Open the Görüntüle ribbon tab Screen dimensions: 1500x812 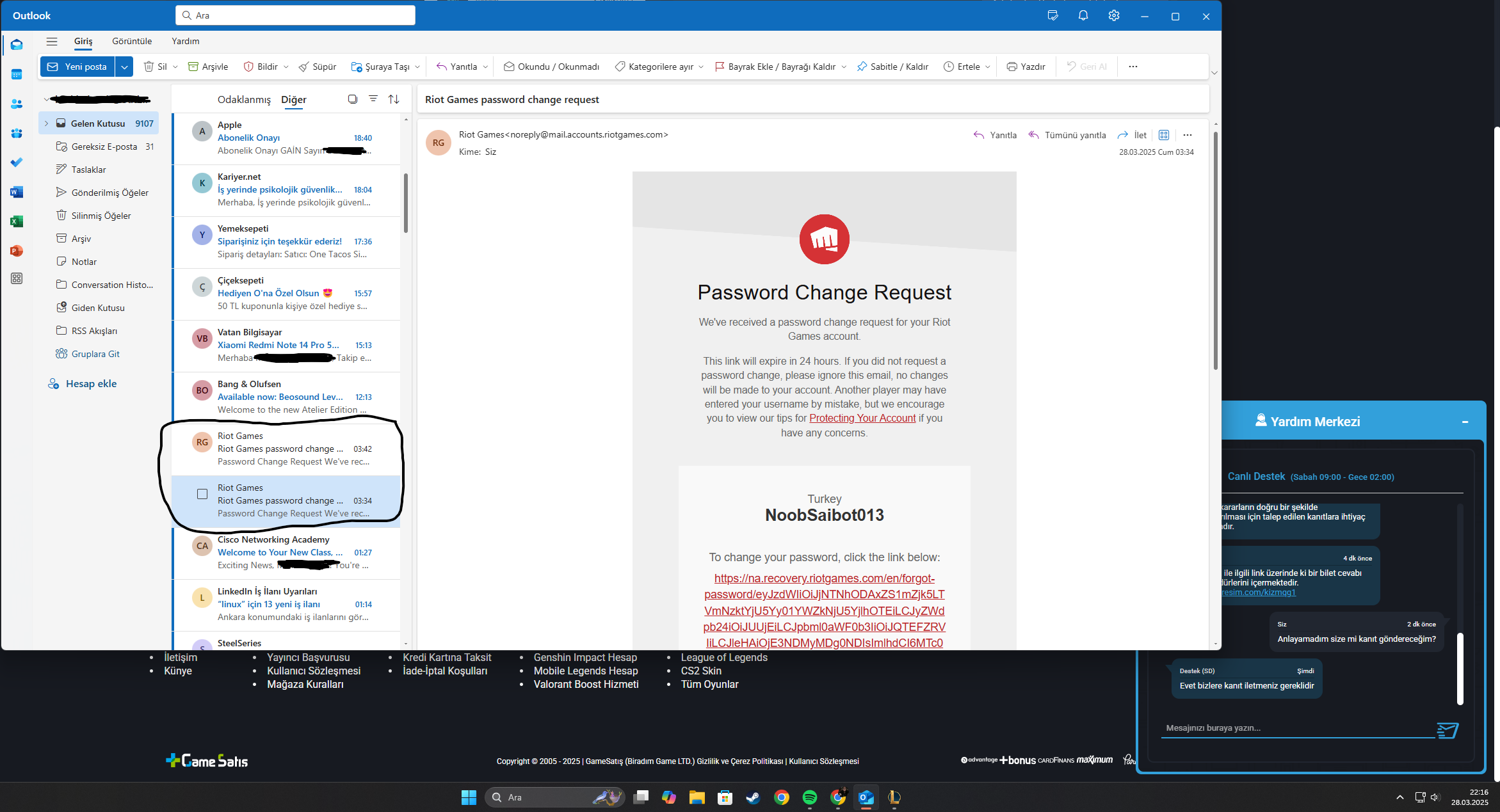(132, 41)
